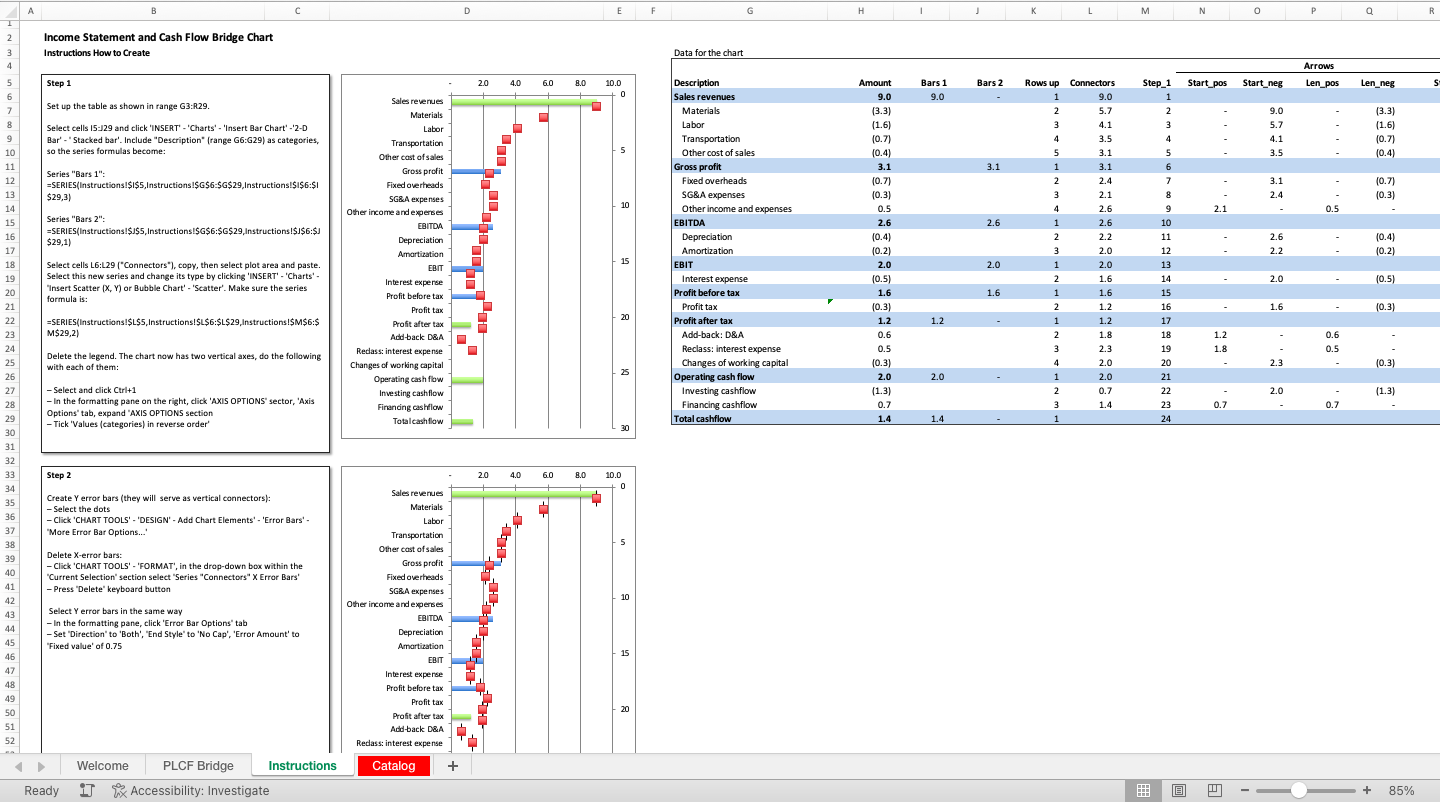This screenshot has height=802, width=1440.
Task: Click the Ready status indicator
Action: pos(41,790)
